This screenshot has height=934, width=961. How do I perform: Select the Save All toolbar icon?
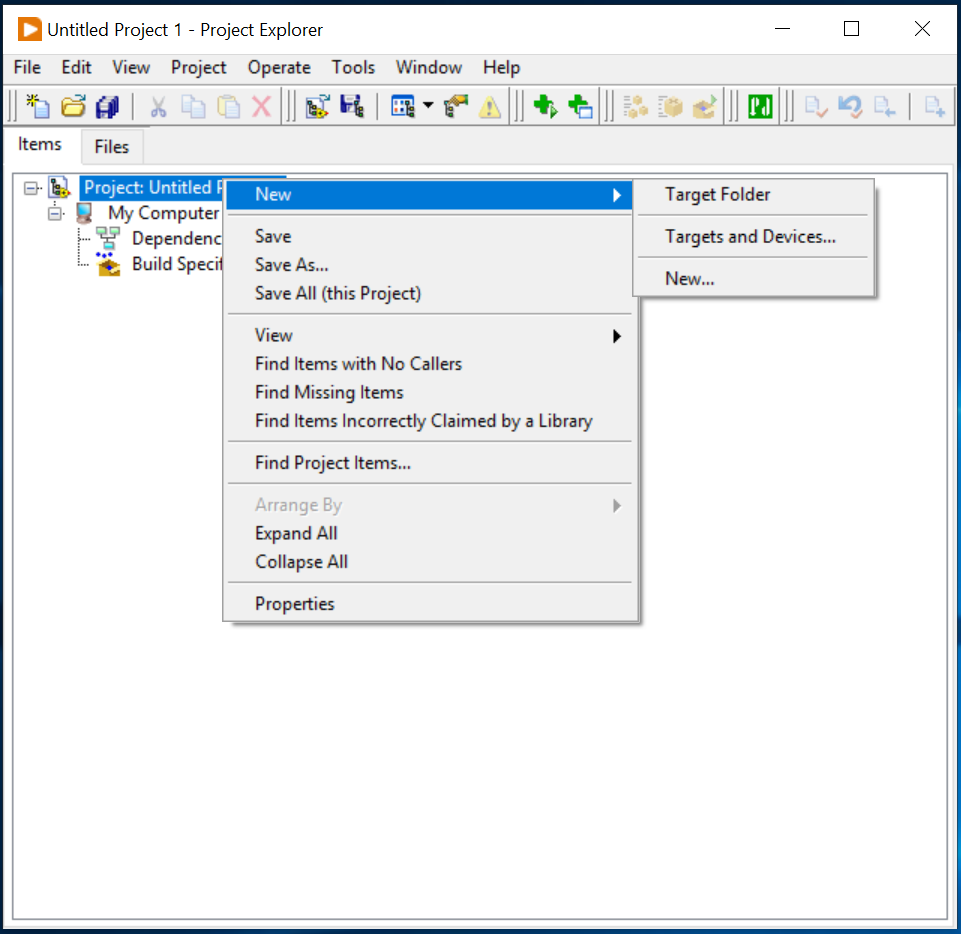coord(107,105)
